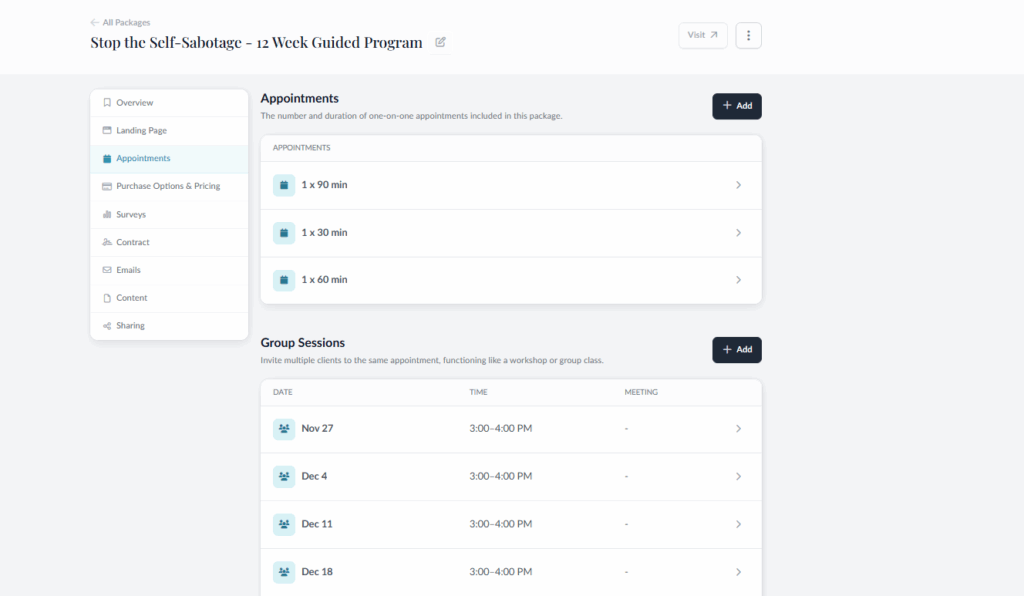This screenshot has height=596, width=1024.
Task: Expand the 1 x 30 min appointment details
Action: [x=738, y=233]
